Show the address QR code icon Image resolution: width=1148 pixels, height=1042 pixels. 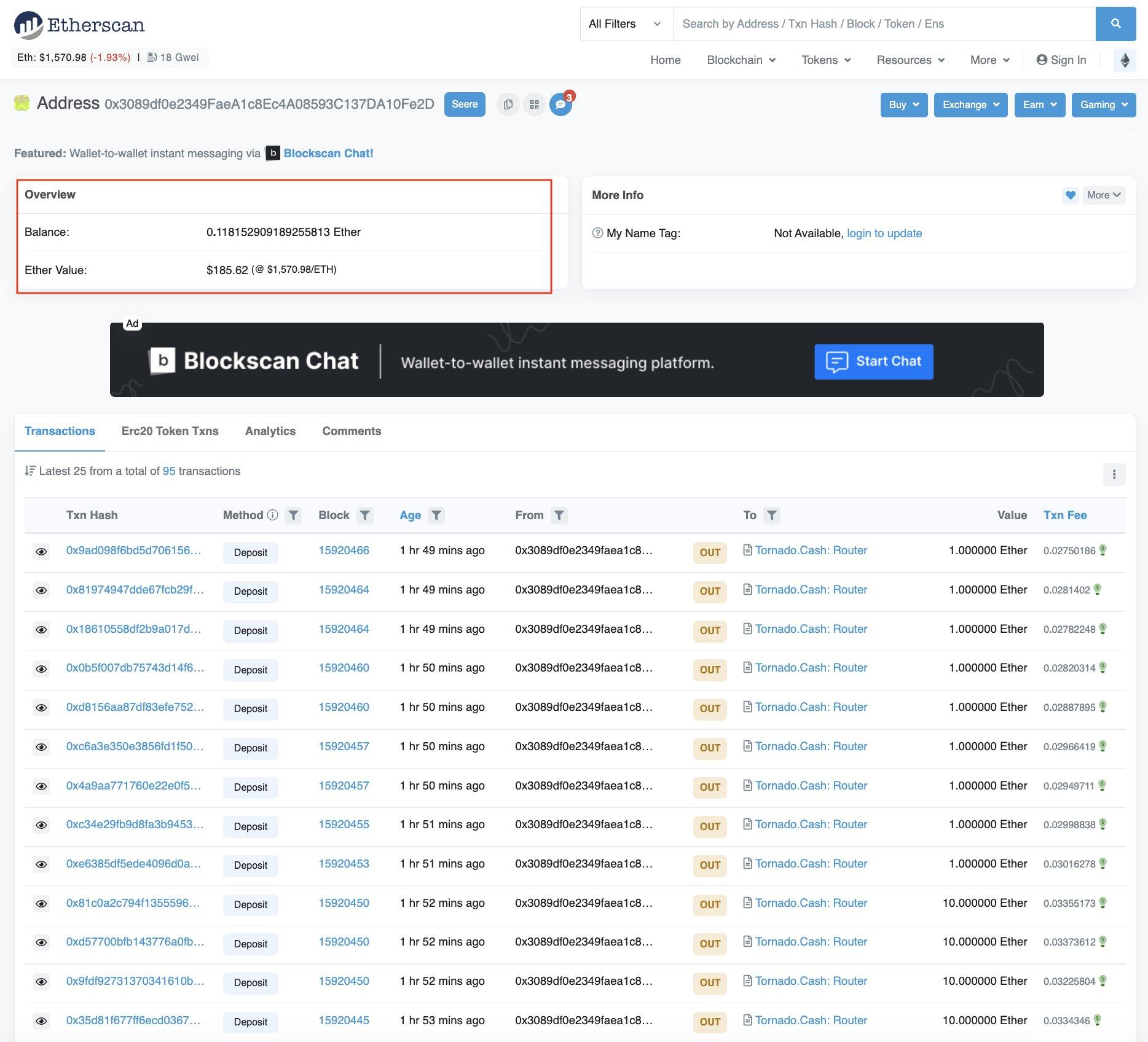(x=534, y=104)
